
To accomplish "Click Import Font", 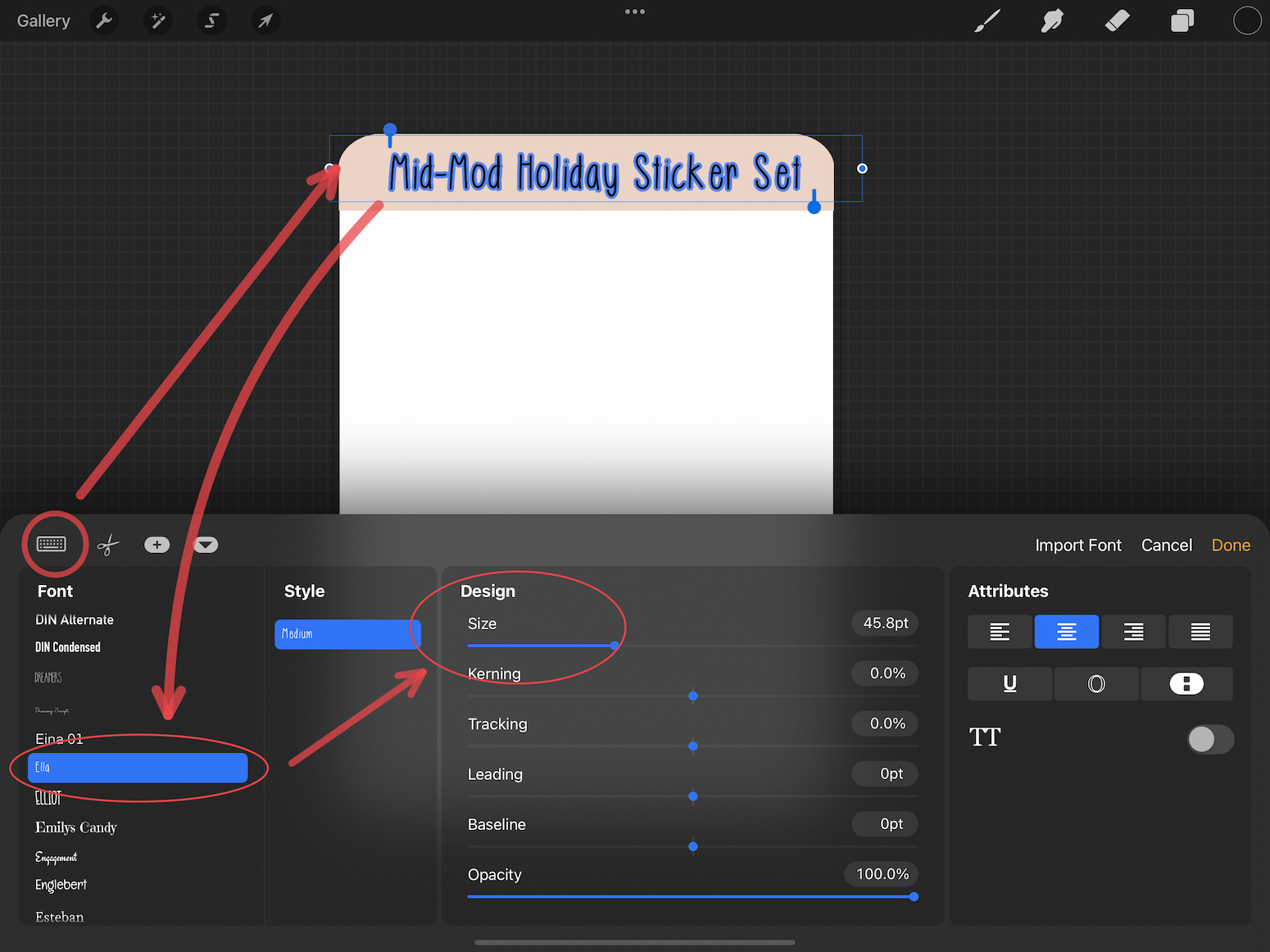I will tap(1078, 545).
